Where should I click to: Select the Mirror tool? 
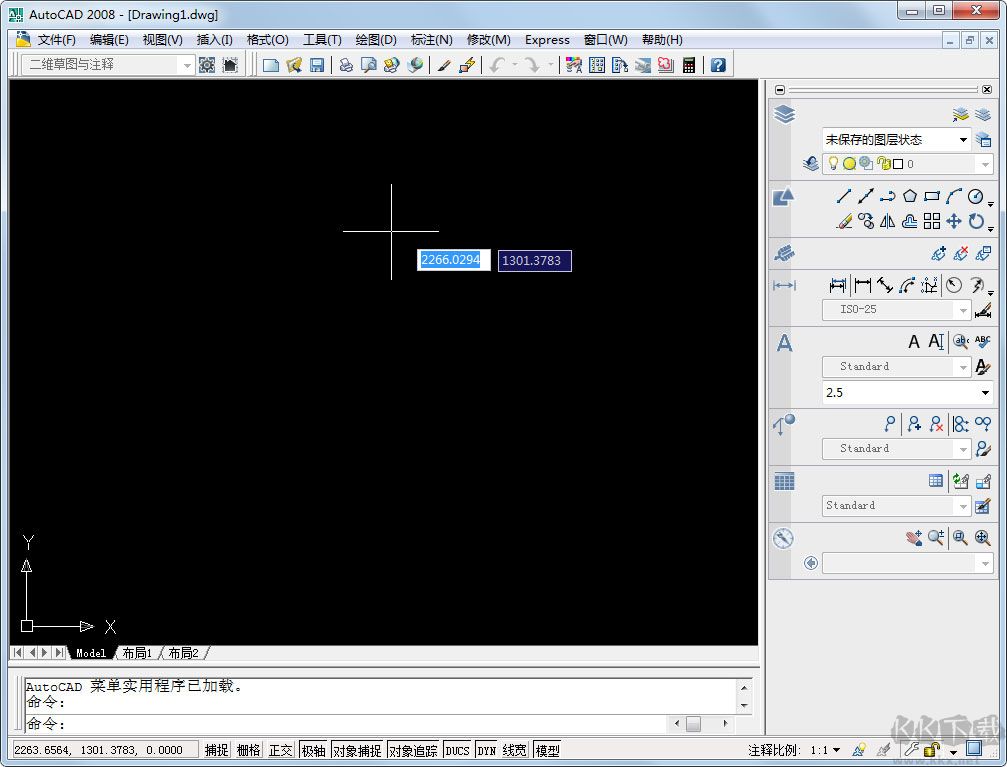pos(888,221)
